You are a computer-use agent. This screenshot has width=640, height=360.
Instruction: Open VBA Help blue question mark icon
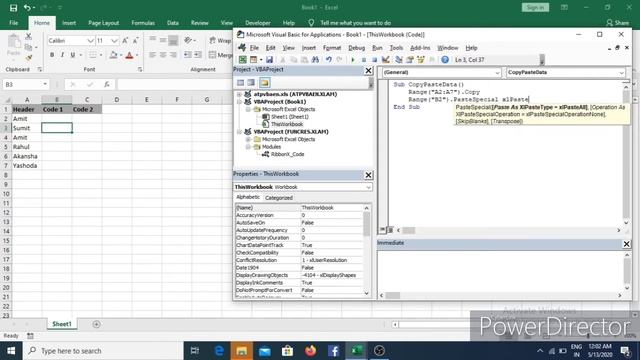[445, 60]
